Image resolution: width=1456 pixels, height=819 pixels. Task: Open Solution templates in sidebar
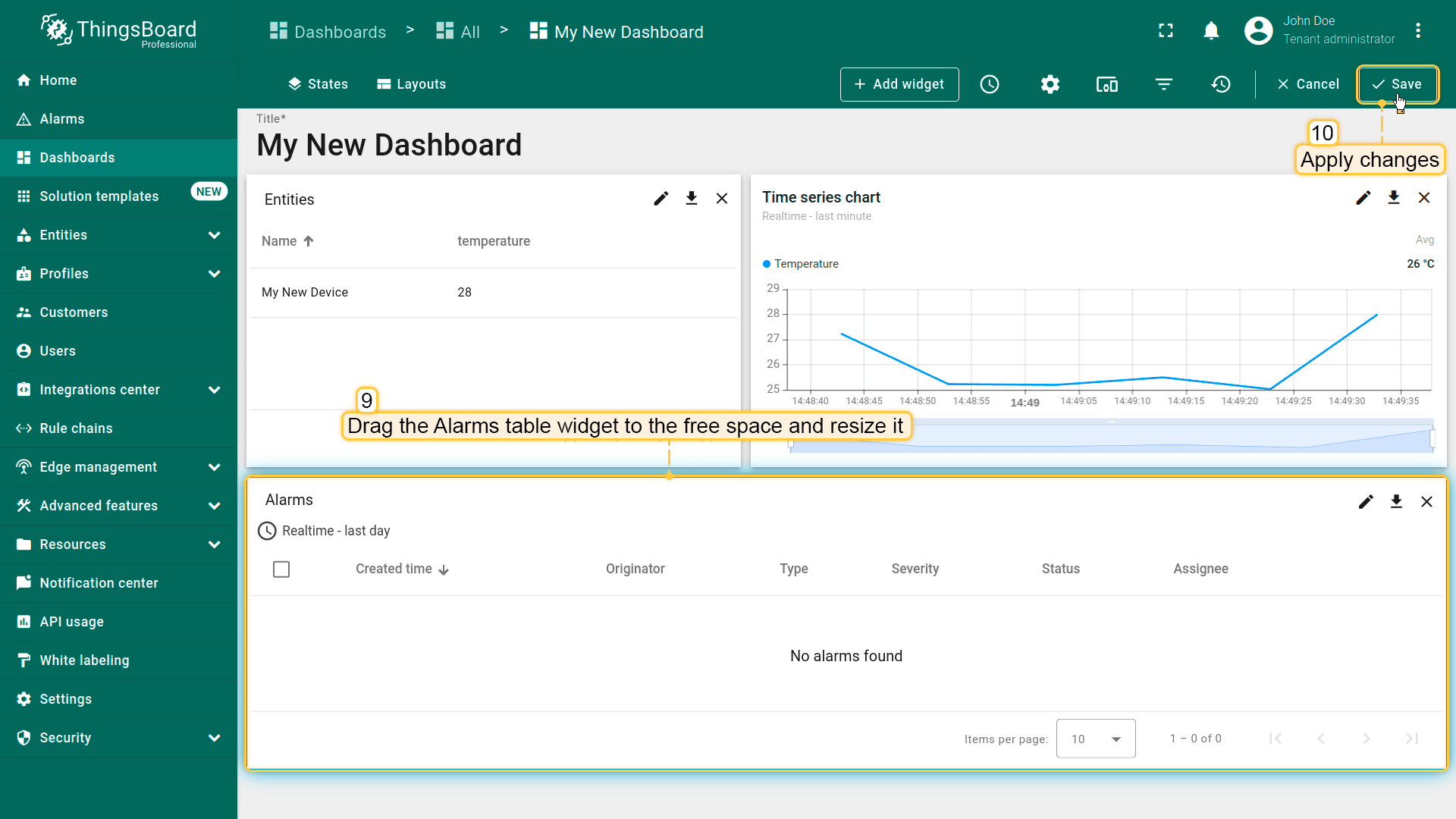[118, 196]
